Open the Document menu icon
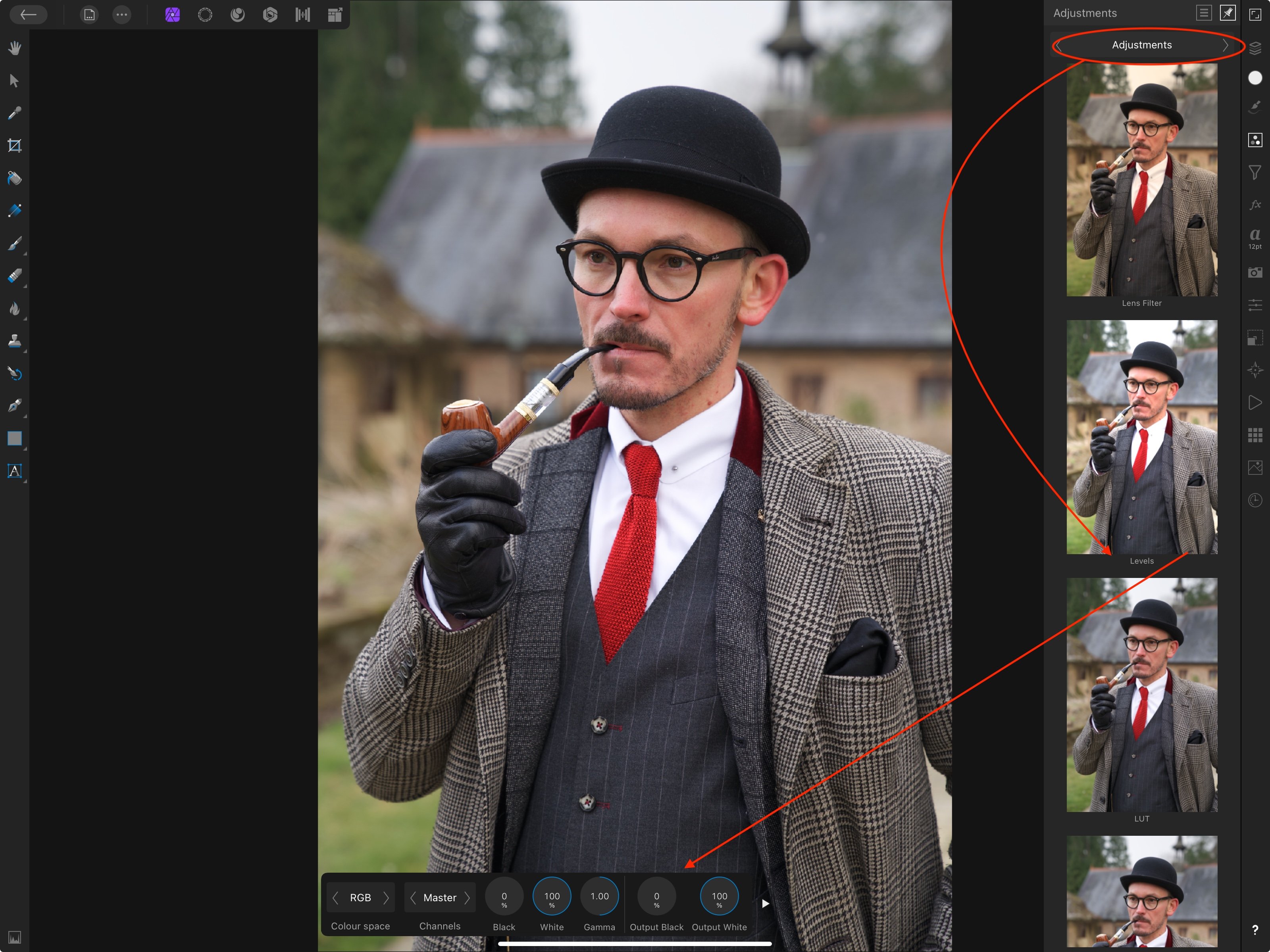Screen dimensions: 1270x952 pos(89,14)
